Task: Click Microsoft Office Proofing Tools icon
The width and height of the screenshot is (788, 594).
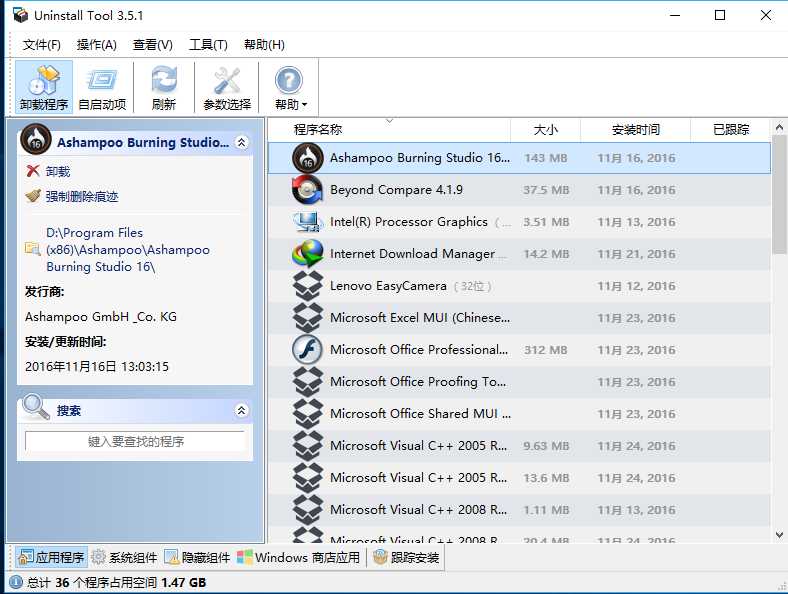Action: tap(308, 381)
